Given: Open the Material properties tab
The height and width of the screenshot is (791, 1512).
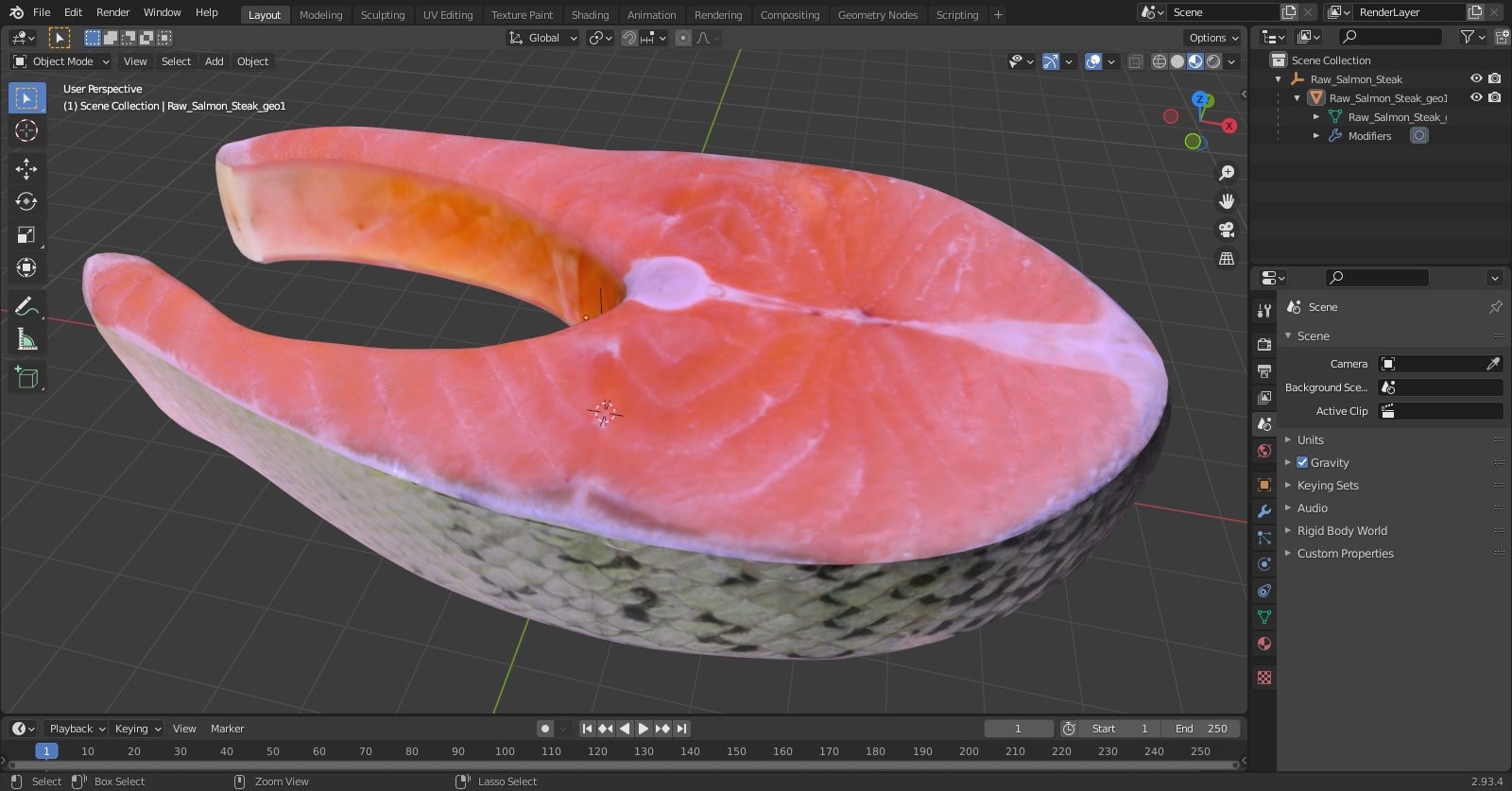Looking at the screenshot, I should (x=1264, y=644).
